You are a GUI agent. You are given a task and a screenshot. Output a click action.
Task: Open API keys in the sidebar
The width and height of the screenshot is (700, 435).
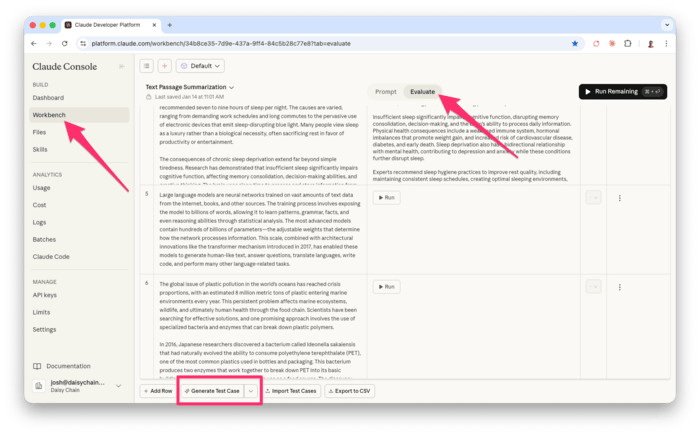(x=47, y=295)
